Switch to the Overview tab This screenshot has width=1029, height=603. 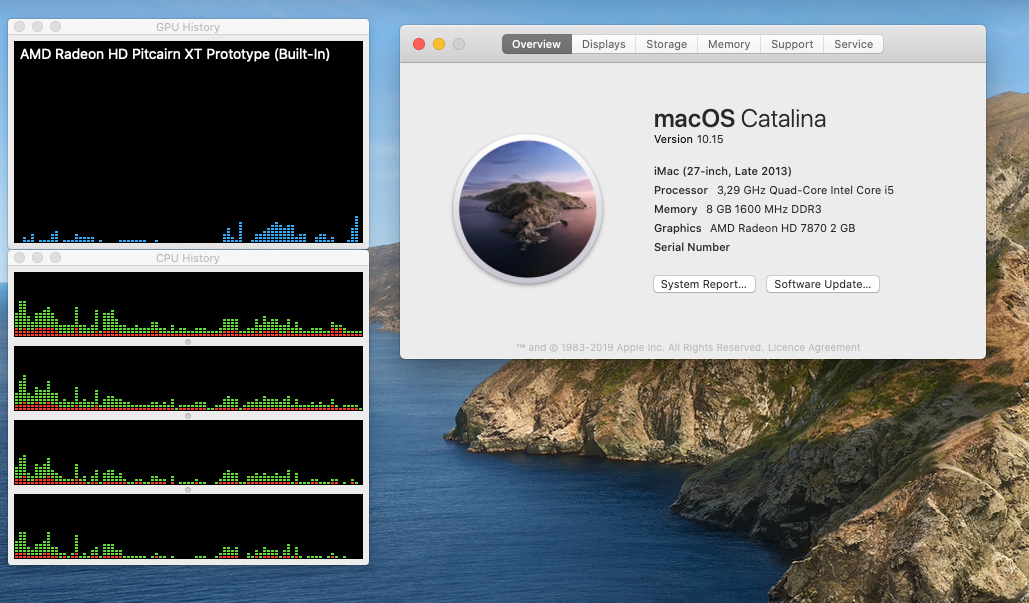point(536,44)
